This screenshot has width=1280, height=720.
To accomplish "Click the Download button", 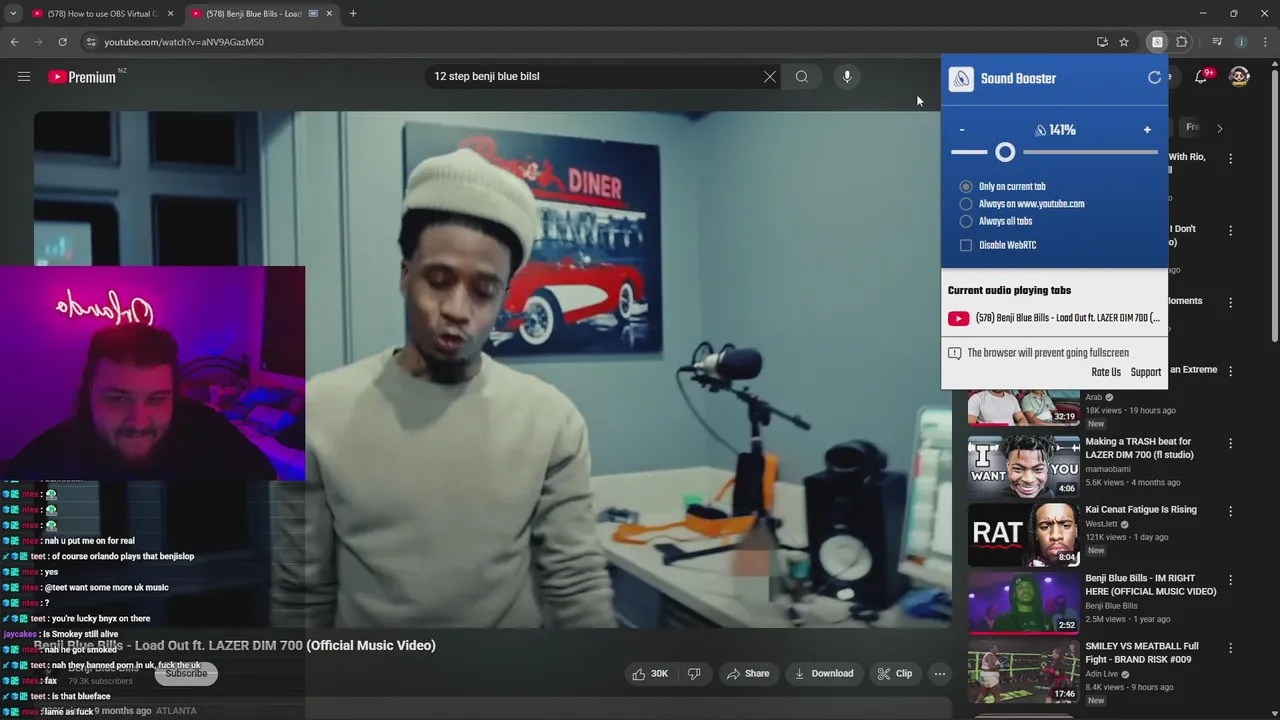I will point(824,674).
